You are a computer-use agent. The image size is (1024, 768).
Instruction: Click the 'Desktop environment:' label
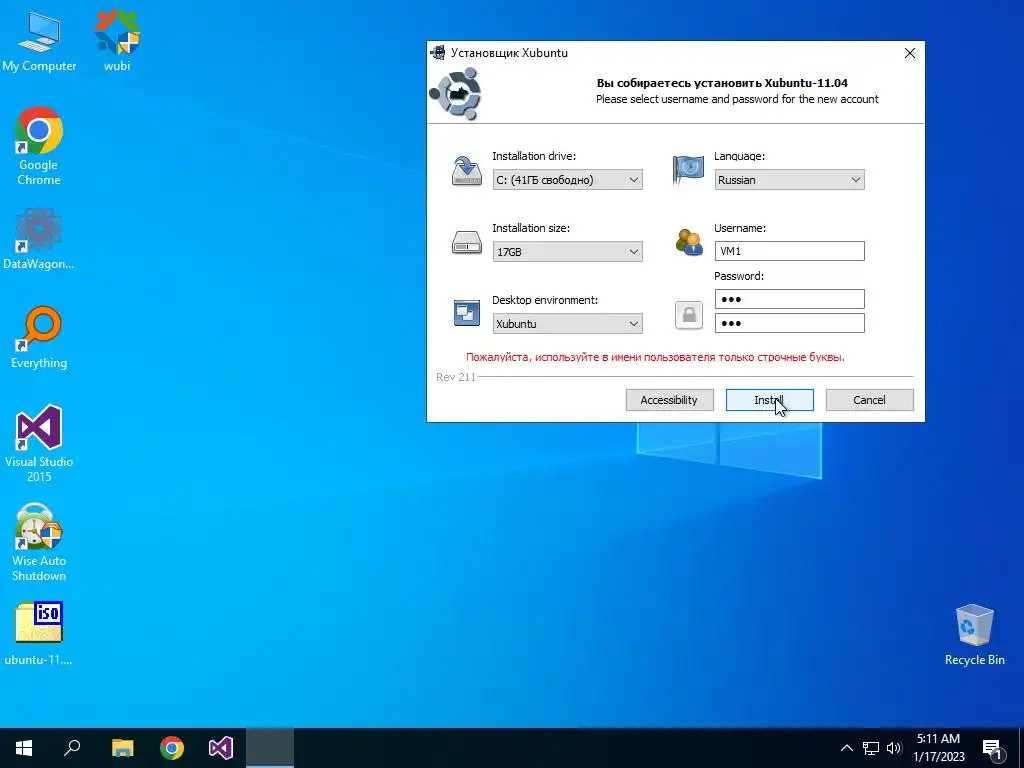(545, 300)
